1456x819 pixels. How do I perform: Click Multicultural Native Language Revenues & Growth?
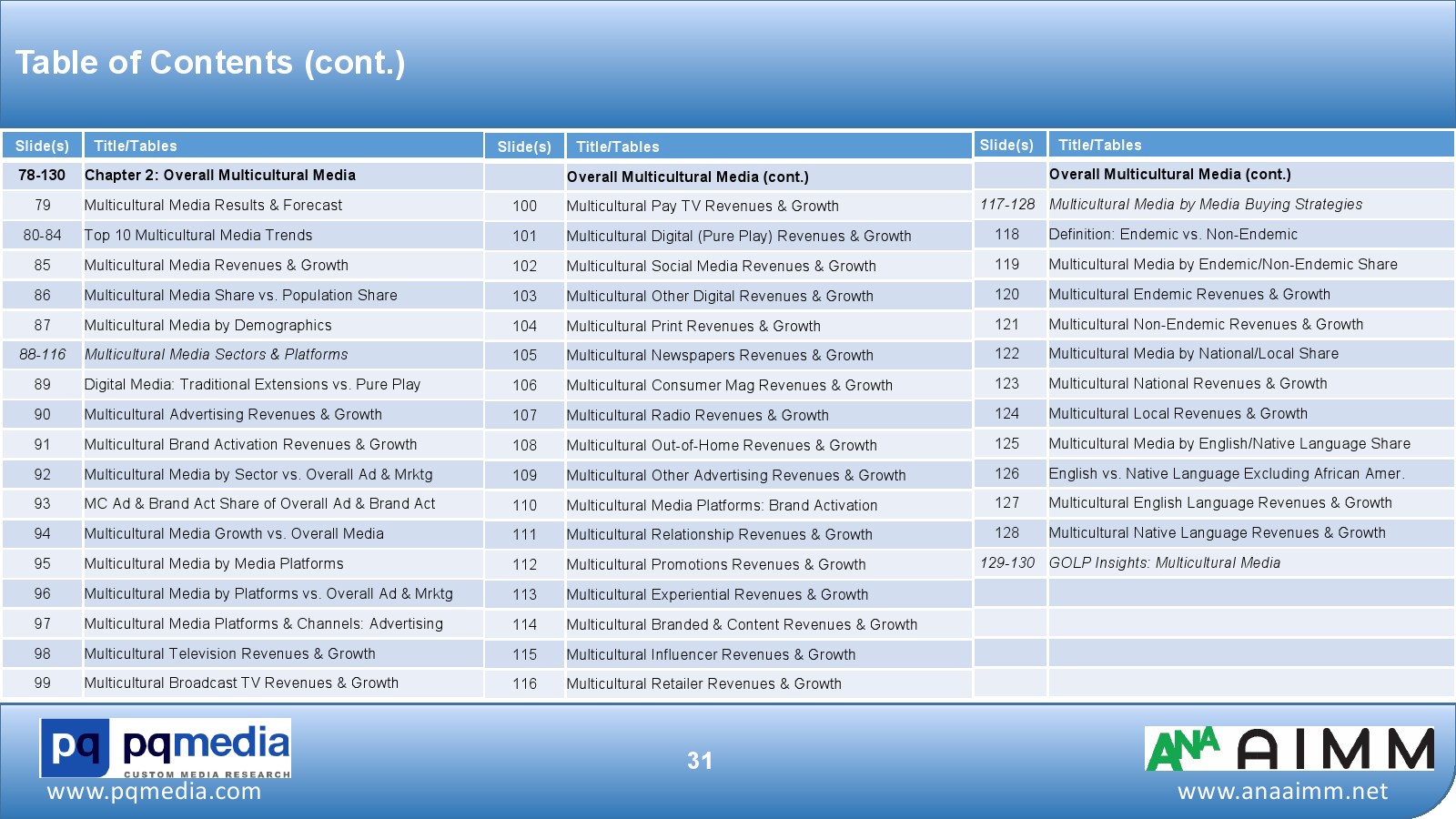[x=1217, y=533]
